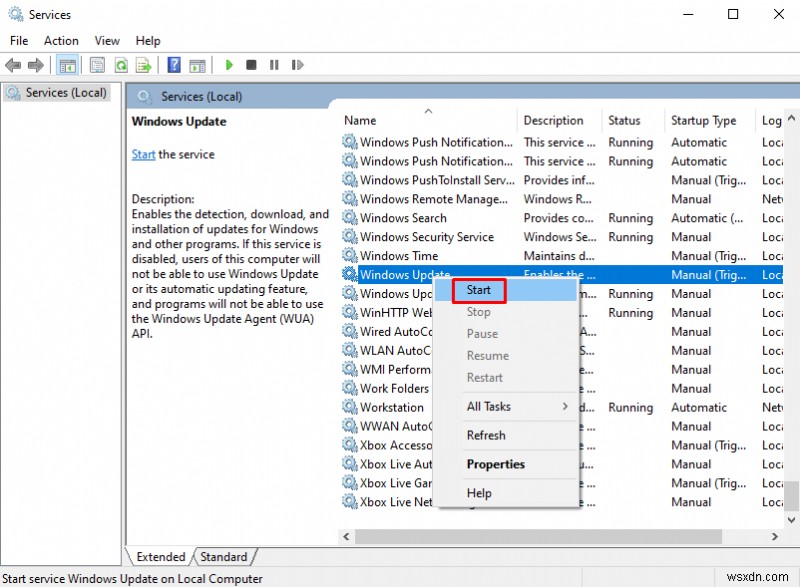This screenshot has height=587, width=800.
Task: Select the Work Folders service name
Action: [x=394, y=388]
